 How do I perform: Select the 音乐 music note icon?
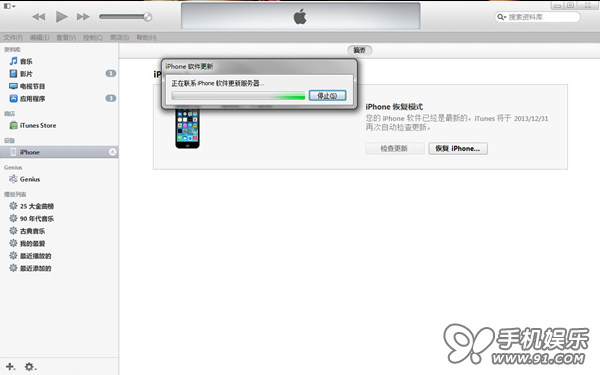13,61
